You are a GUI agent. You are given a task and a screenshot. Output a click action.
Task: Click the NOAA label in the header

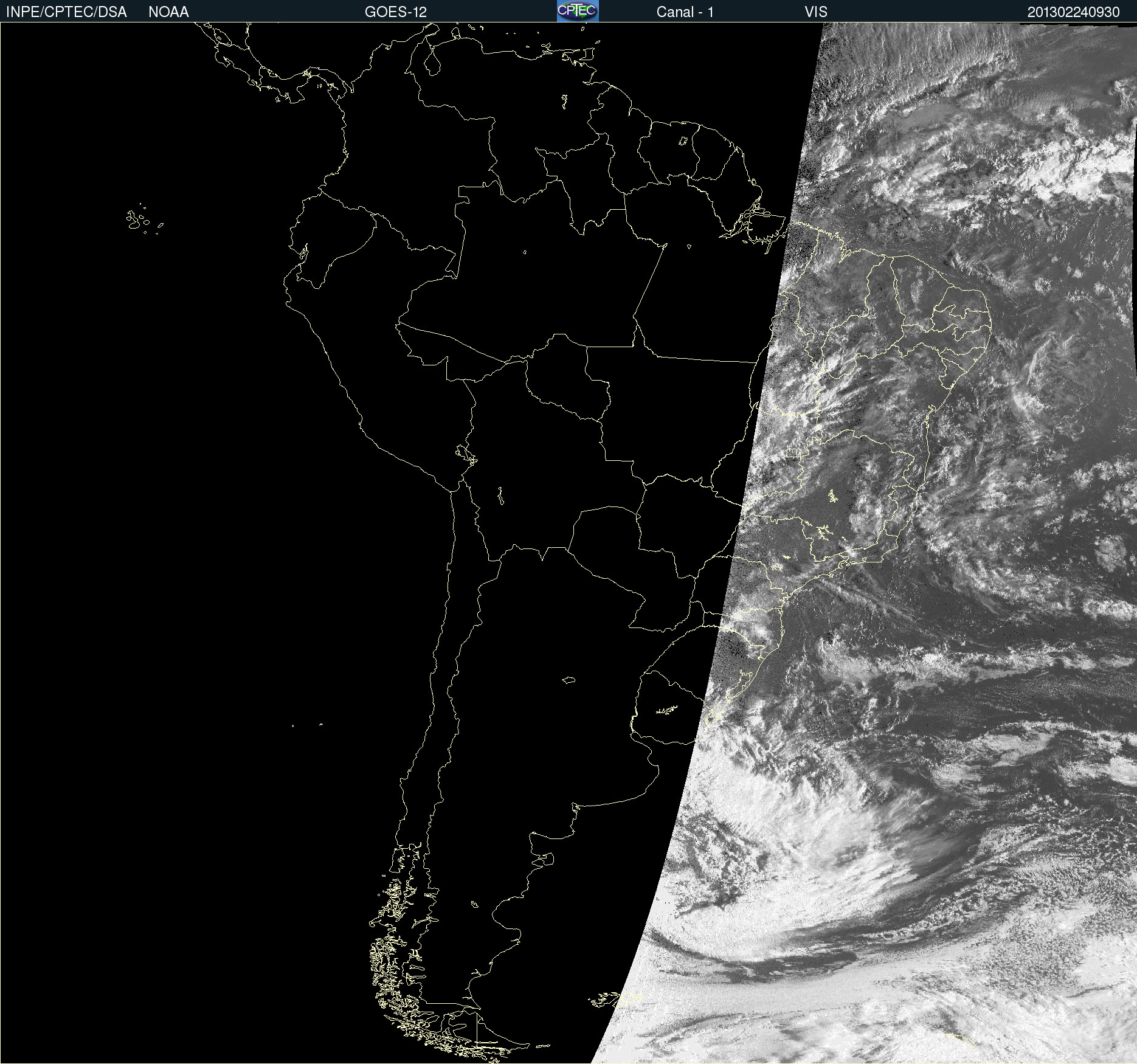pyautogui.click(x=168, y=12)
